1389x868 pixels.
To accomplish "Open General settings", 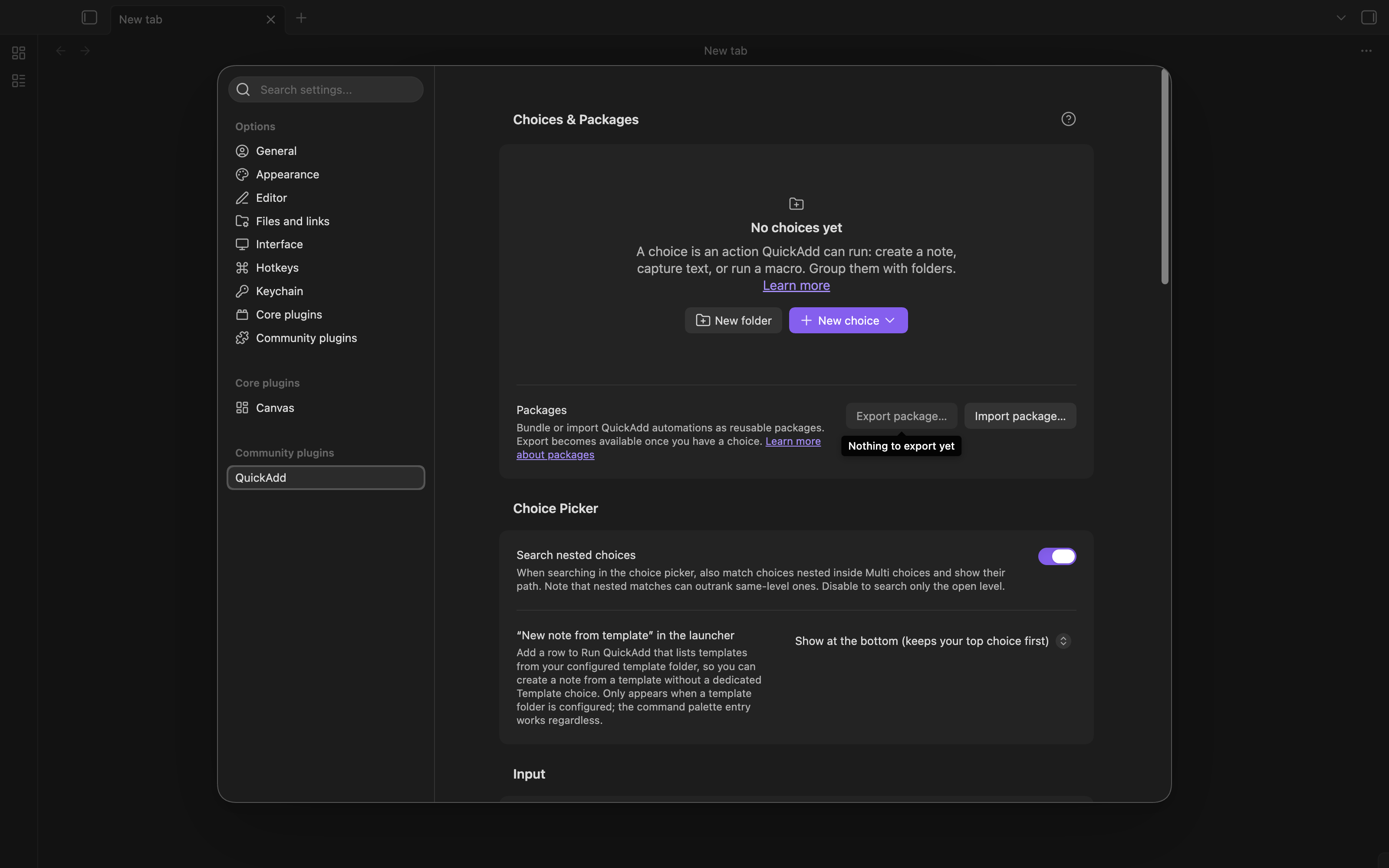I will pyautogui.click(x=326, y=151).
